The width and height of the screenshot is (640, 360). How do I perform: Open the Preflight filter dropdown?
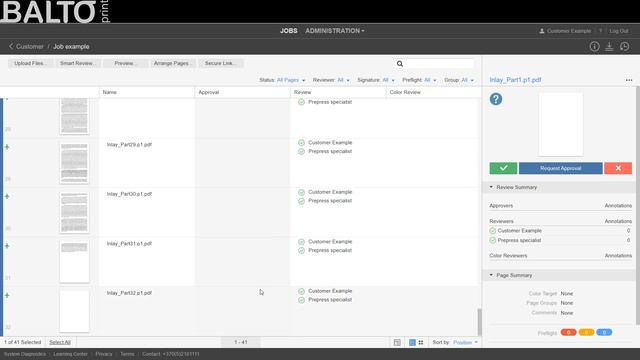[x=430, y=80]
